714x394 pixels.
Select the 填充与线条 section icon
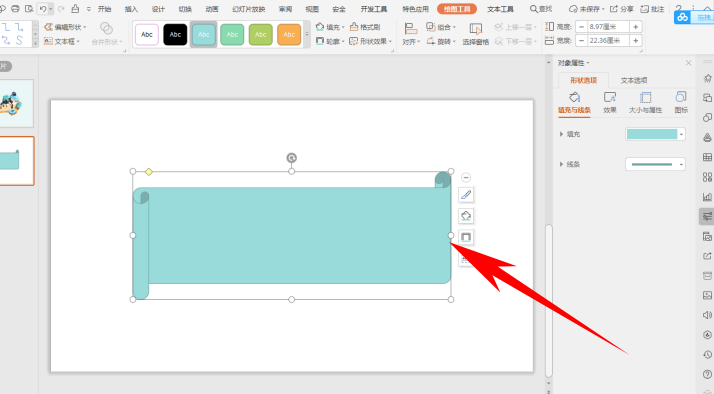pos(575,103)
